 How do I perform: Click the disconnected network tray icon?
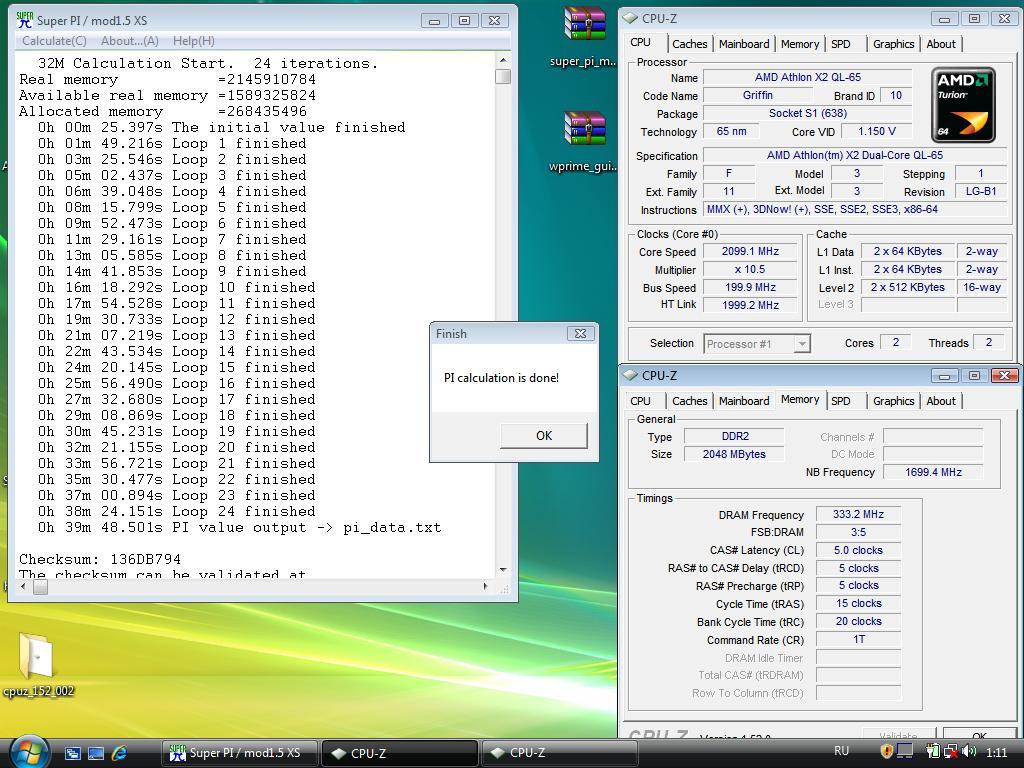pyautogui.click(x=951, y=752)
